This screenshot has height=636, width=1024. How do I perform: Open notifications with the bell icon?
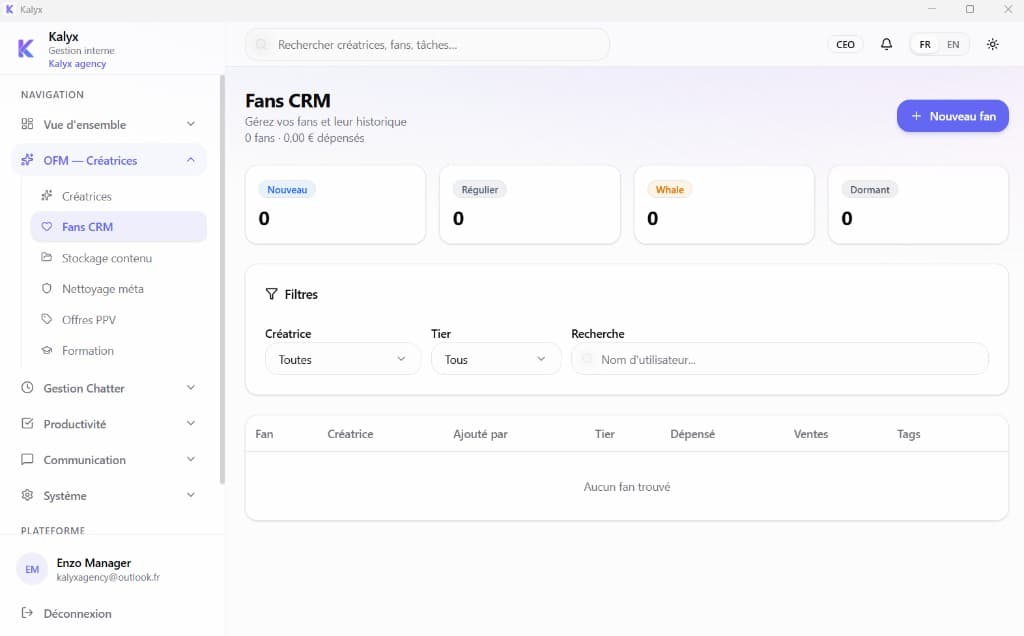click(886, 44)
